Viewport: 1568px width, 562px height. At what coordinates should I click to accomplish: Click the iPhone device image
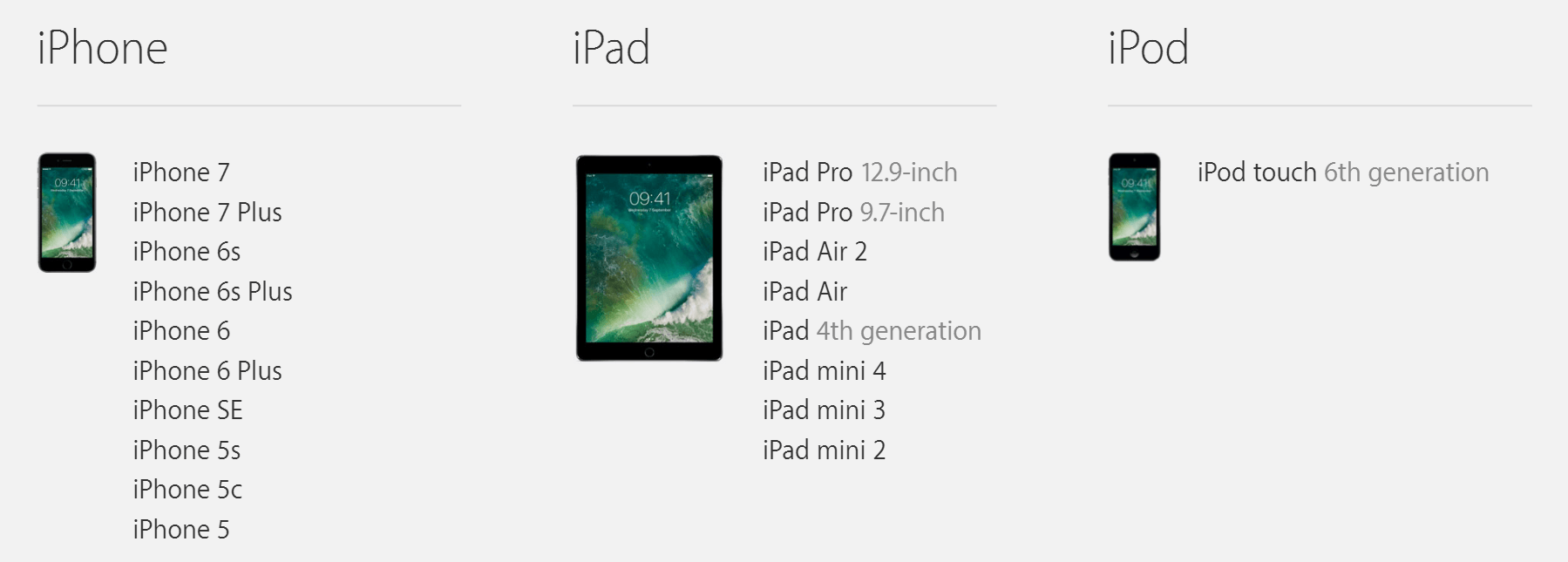tap(67, 213)
